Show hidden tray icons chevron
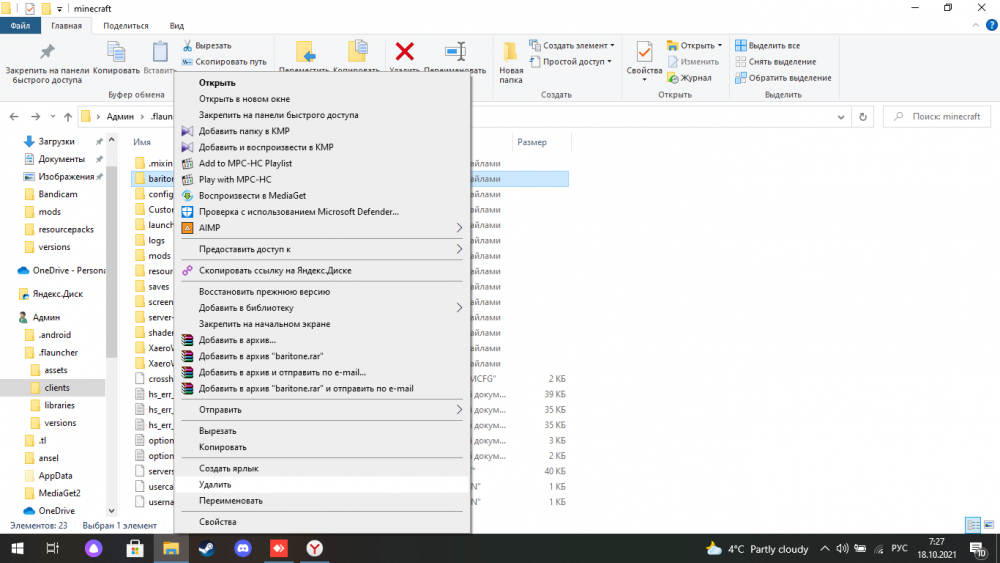1000x563 pixels. point(825,548)
